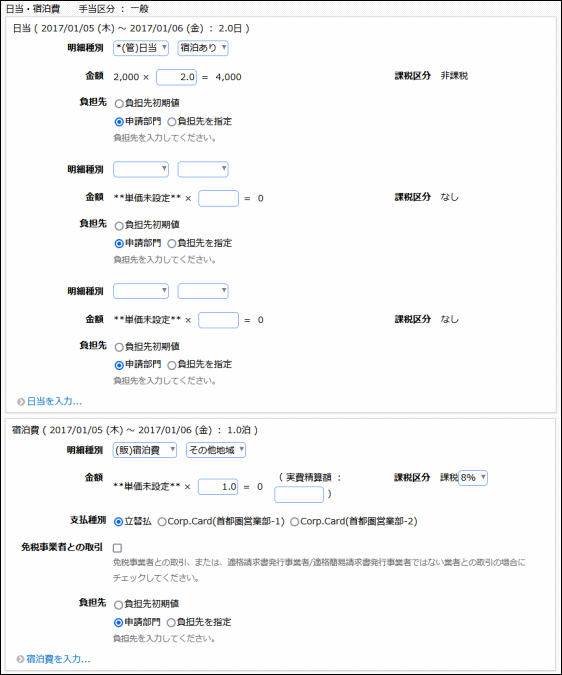Open the (販)宿泊費 detail type dropdown

(x=145, y=450)
